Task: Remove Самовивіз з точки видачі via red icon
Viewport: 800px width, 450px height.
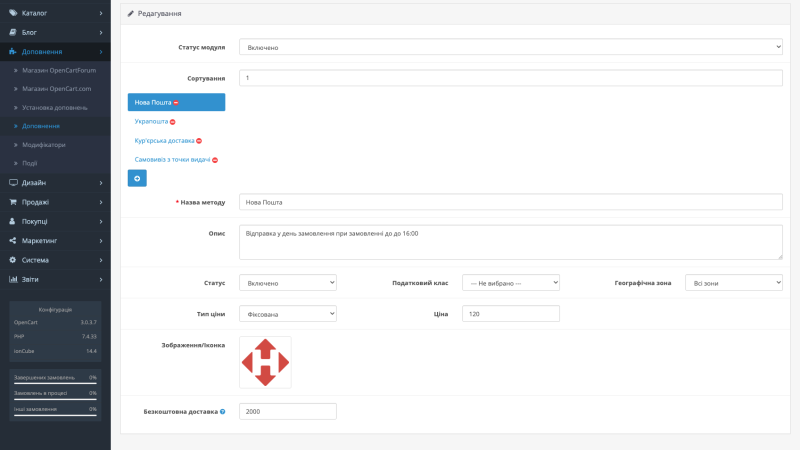Action: 215,160
